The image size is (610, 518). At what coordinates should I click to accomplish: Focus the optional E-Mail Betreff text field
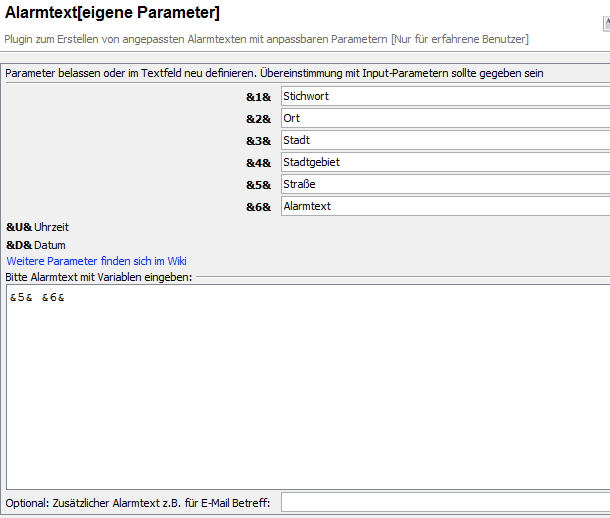tap(445, 502)
